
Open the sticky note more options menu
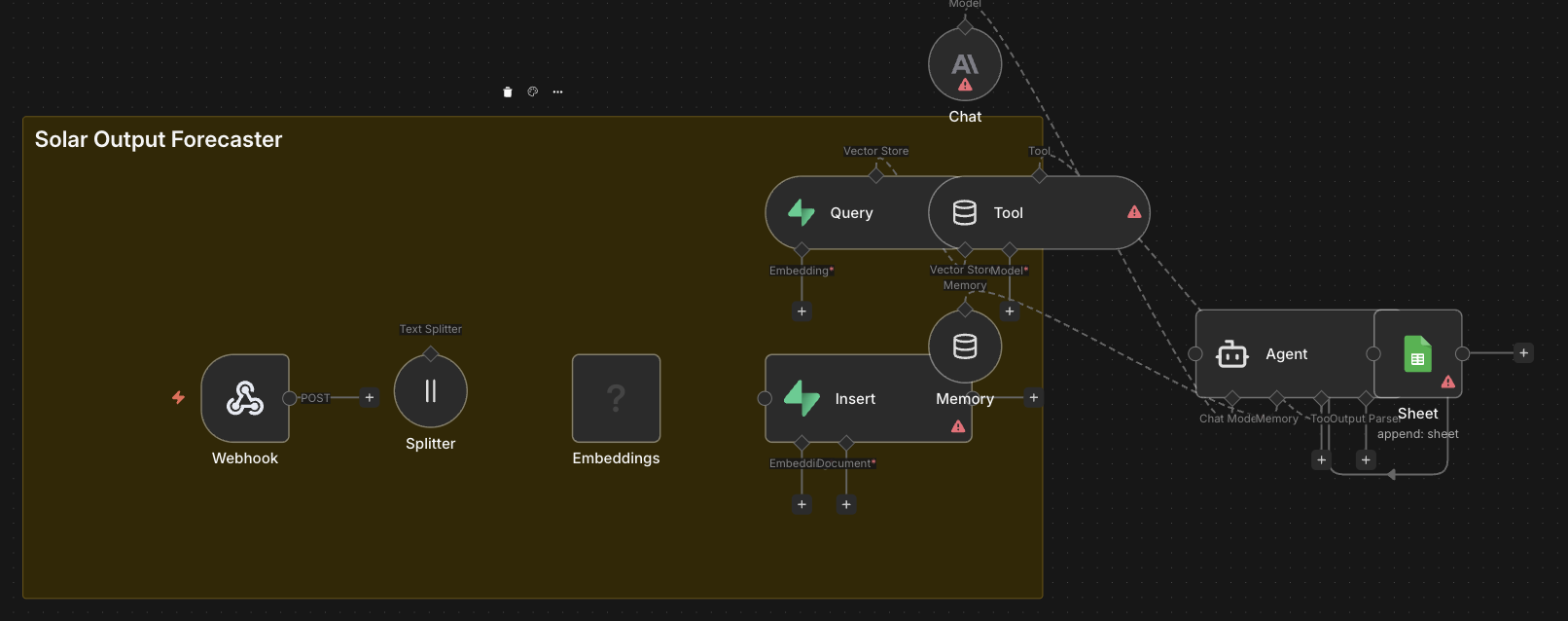557,91
